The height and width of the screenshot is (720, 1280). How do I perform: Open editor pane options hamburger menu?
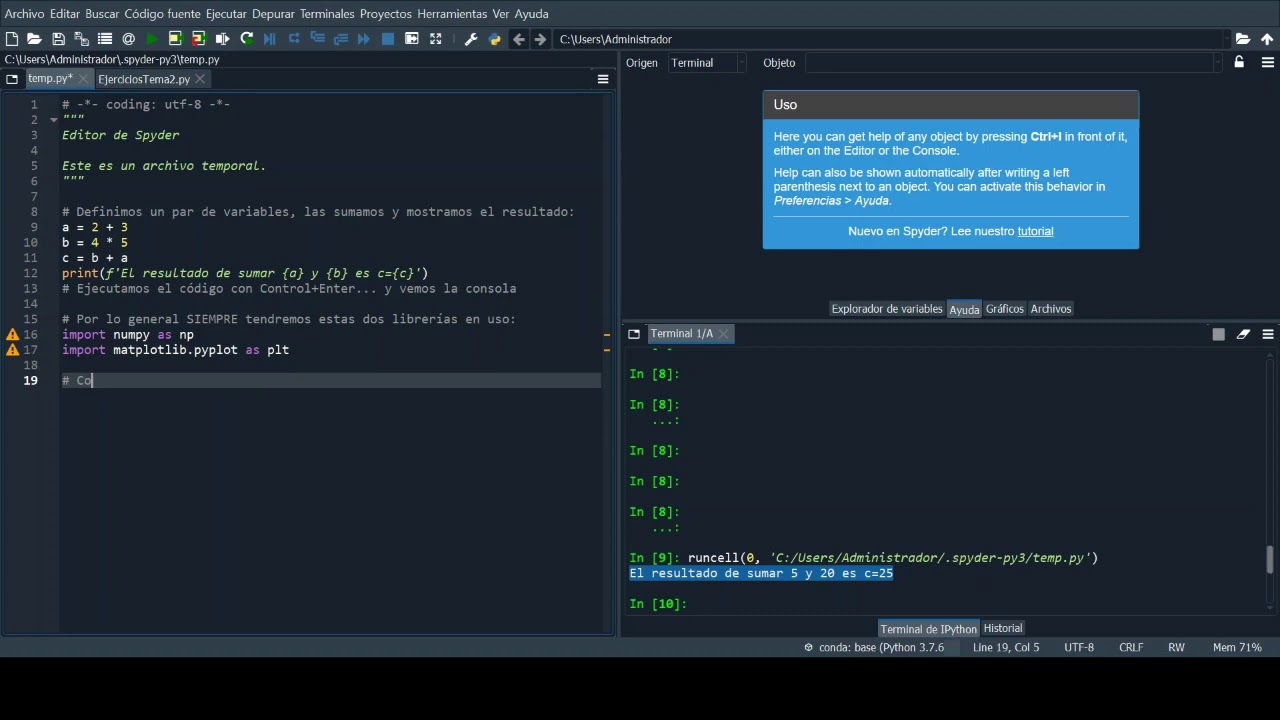pos(603,79)
